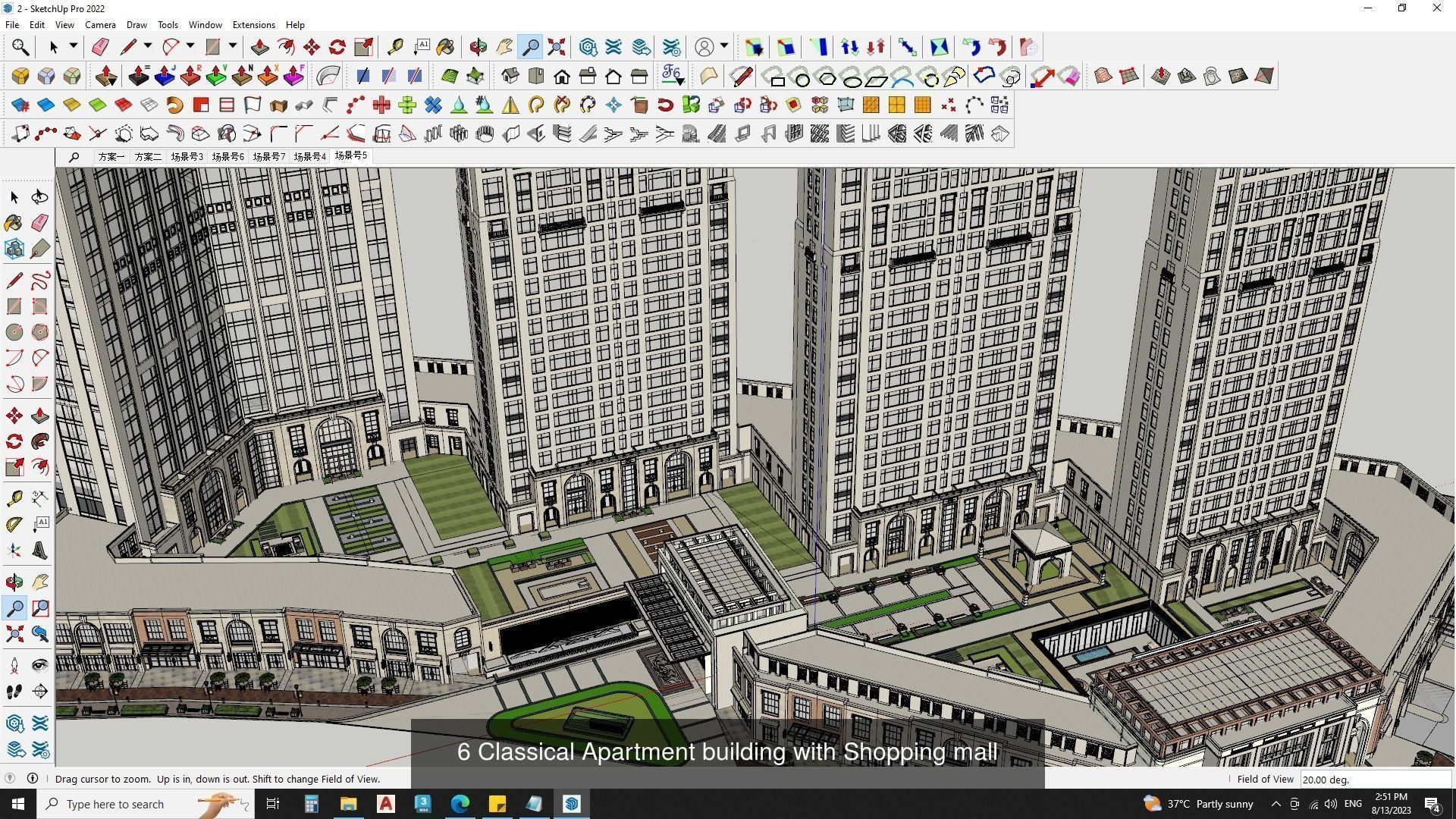
Task: Choose the Protractor tool in left toolbar
Action: [14, 525]
